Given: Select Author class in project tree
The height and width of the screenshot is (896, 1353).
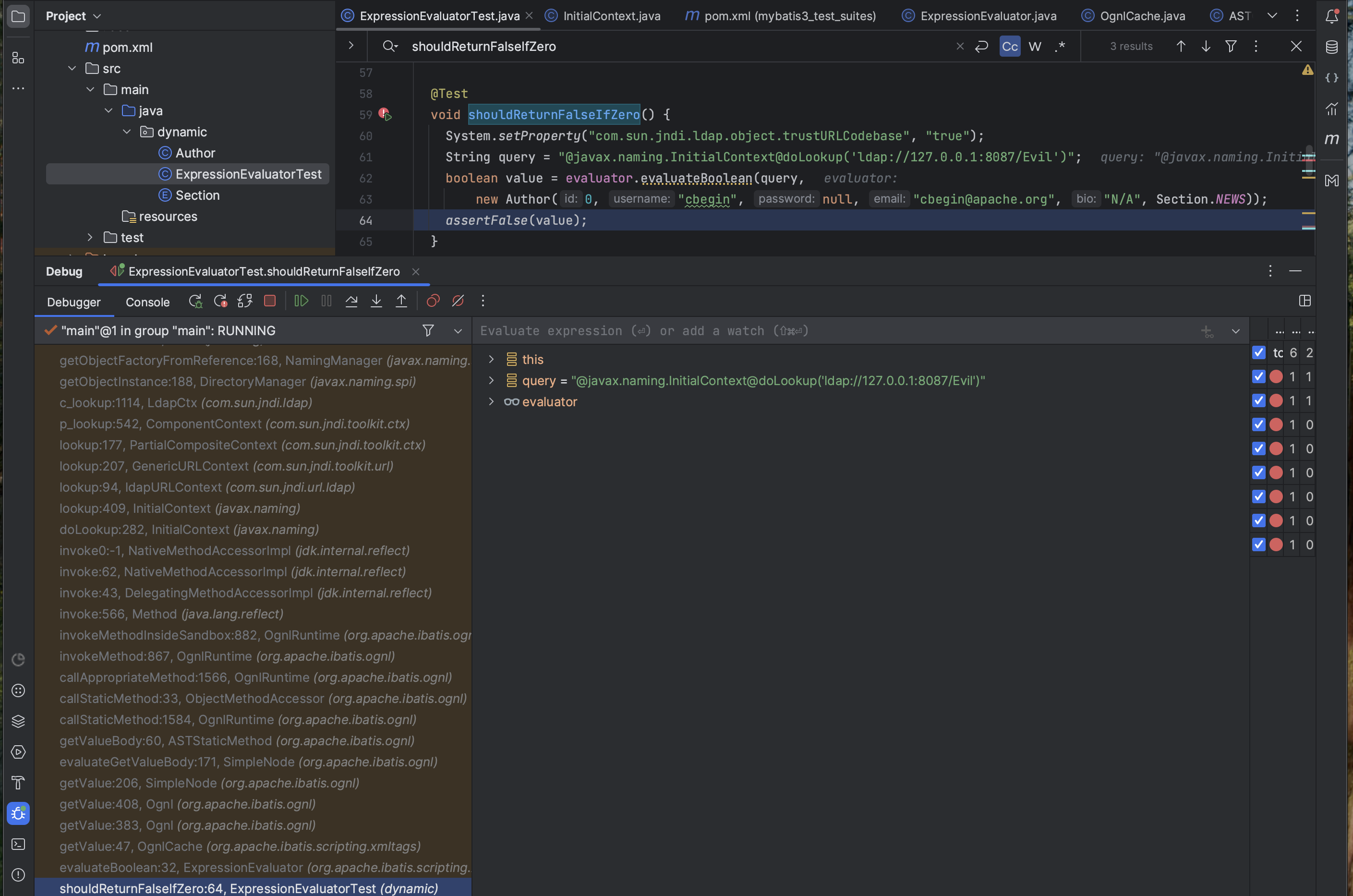Looking at the screenshot, I should (x=187, y=153).
